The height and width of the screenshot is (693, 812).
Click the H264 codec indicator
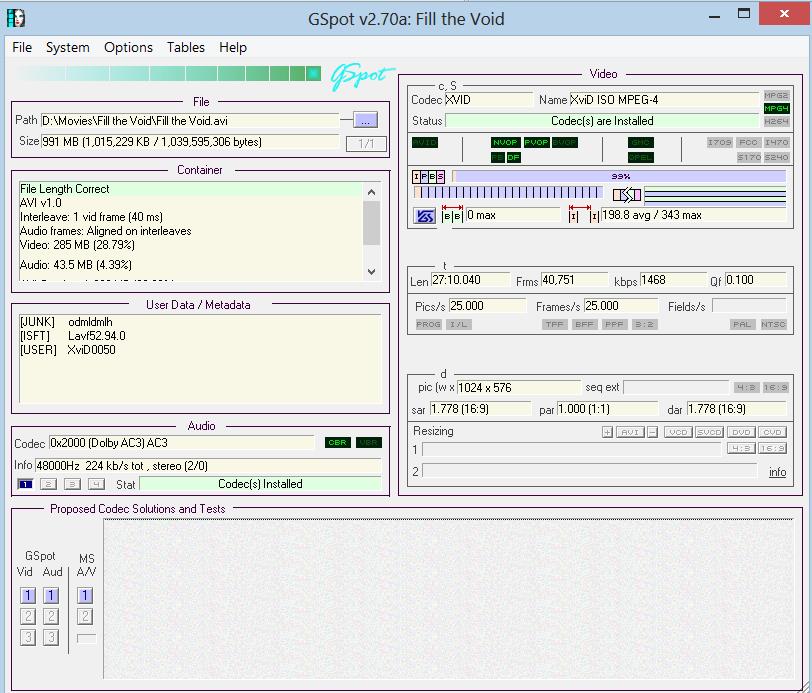(x=776, y=122)
